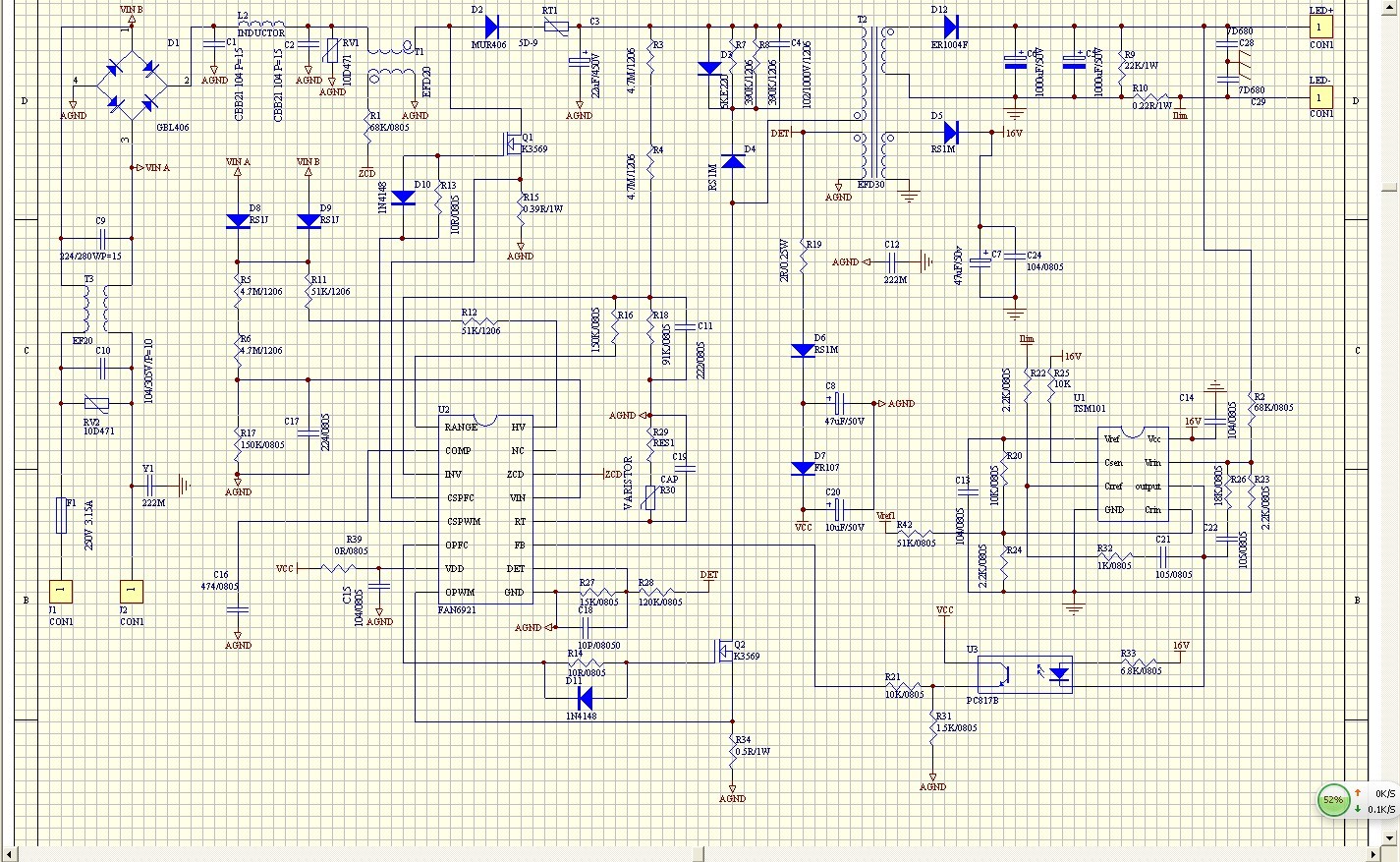Viewport: 1400px width, 862px height.
Task: Select the LED- connector box
Action: coord(1321,96)
